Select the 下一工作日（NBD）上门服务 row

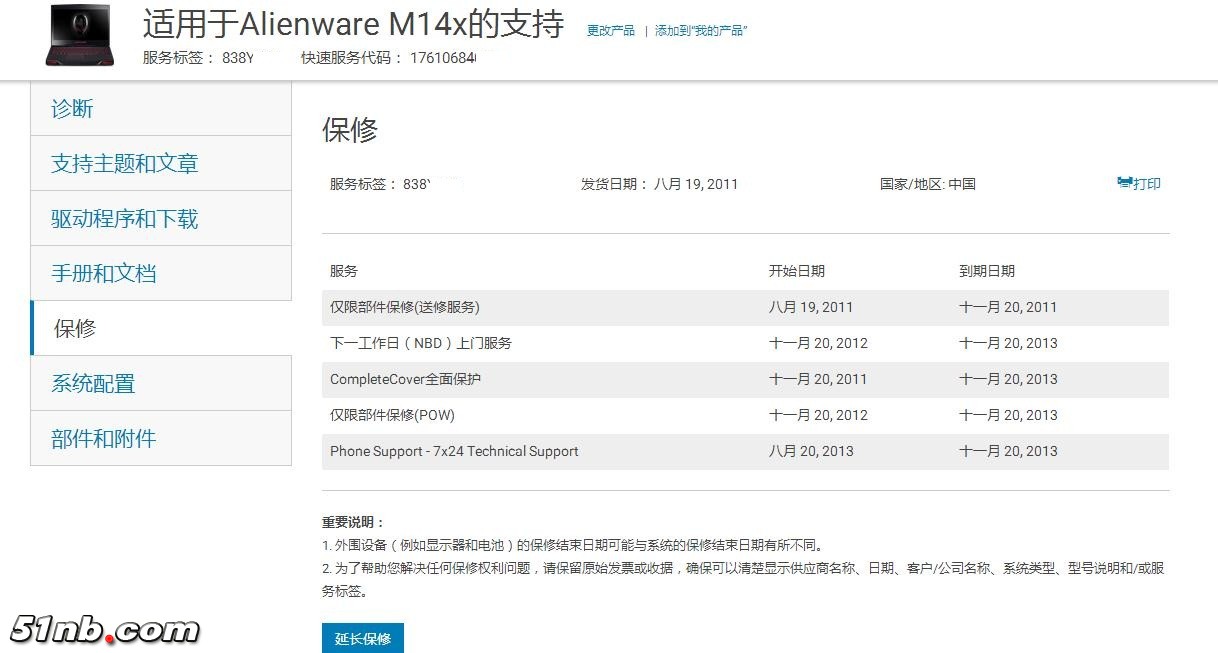pos(745,343)
